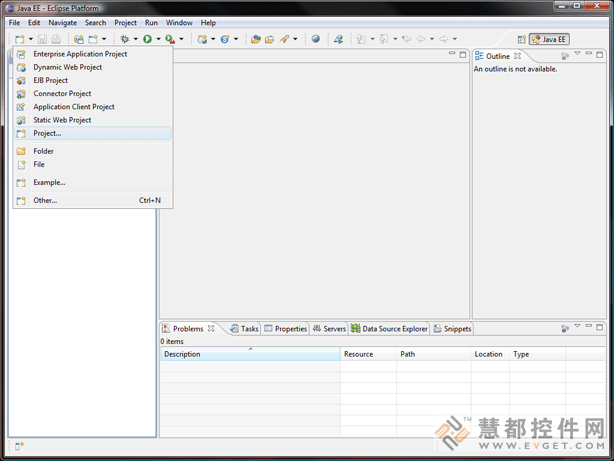Screen dimensions: 614x461
Task: Sort by the Type column header
Action: (538, 354)
